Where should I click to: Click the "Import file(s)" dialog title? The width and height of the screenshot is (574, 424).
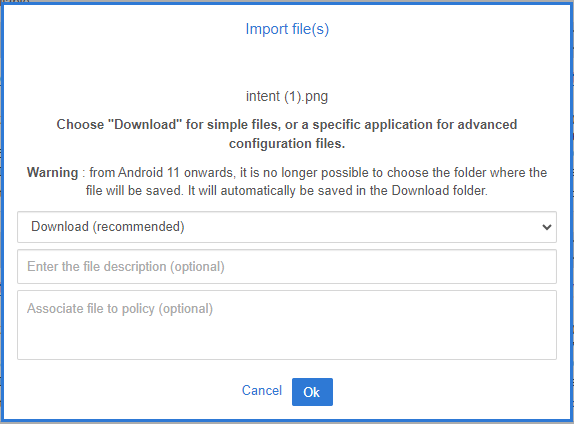[287, 29]
